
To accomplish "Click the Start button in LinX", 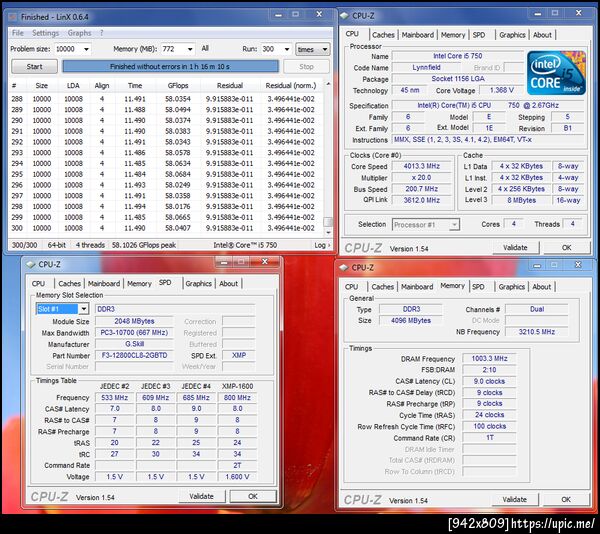I will pyautogui.click(x=34, y=67).
